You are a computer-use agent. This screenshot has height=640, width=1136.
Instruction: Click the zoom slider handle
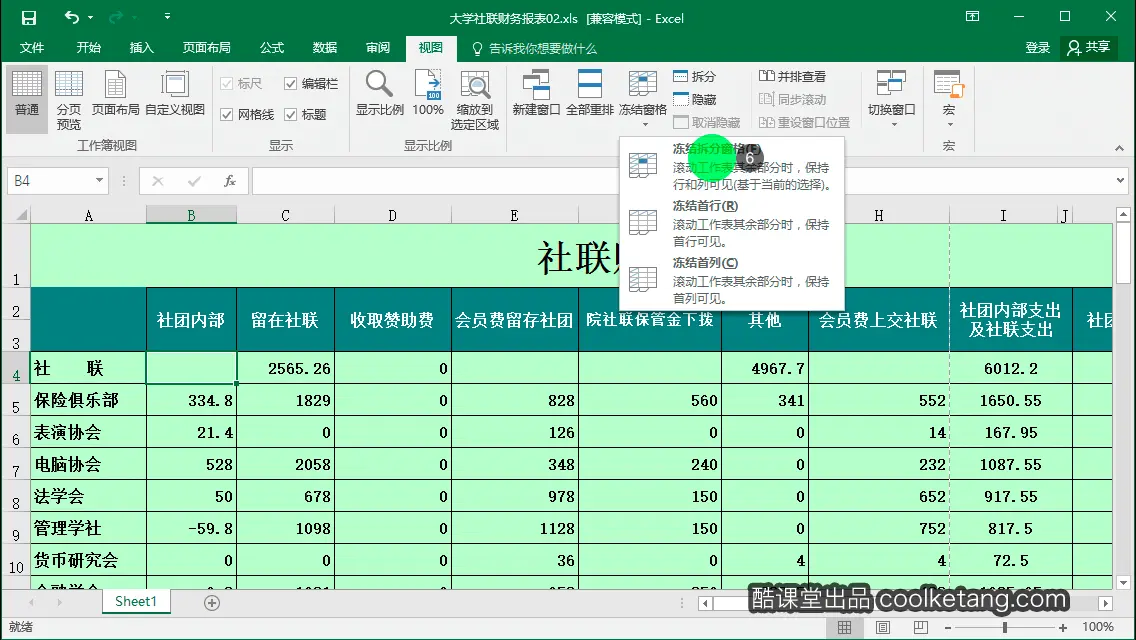[1005, 628]
